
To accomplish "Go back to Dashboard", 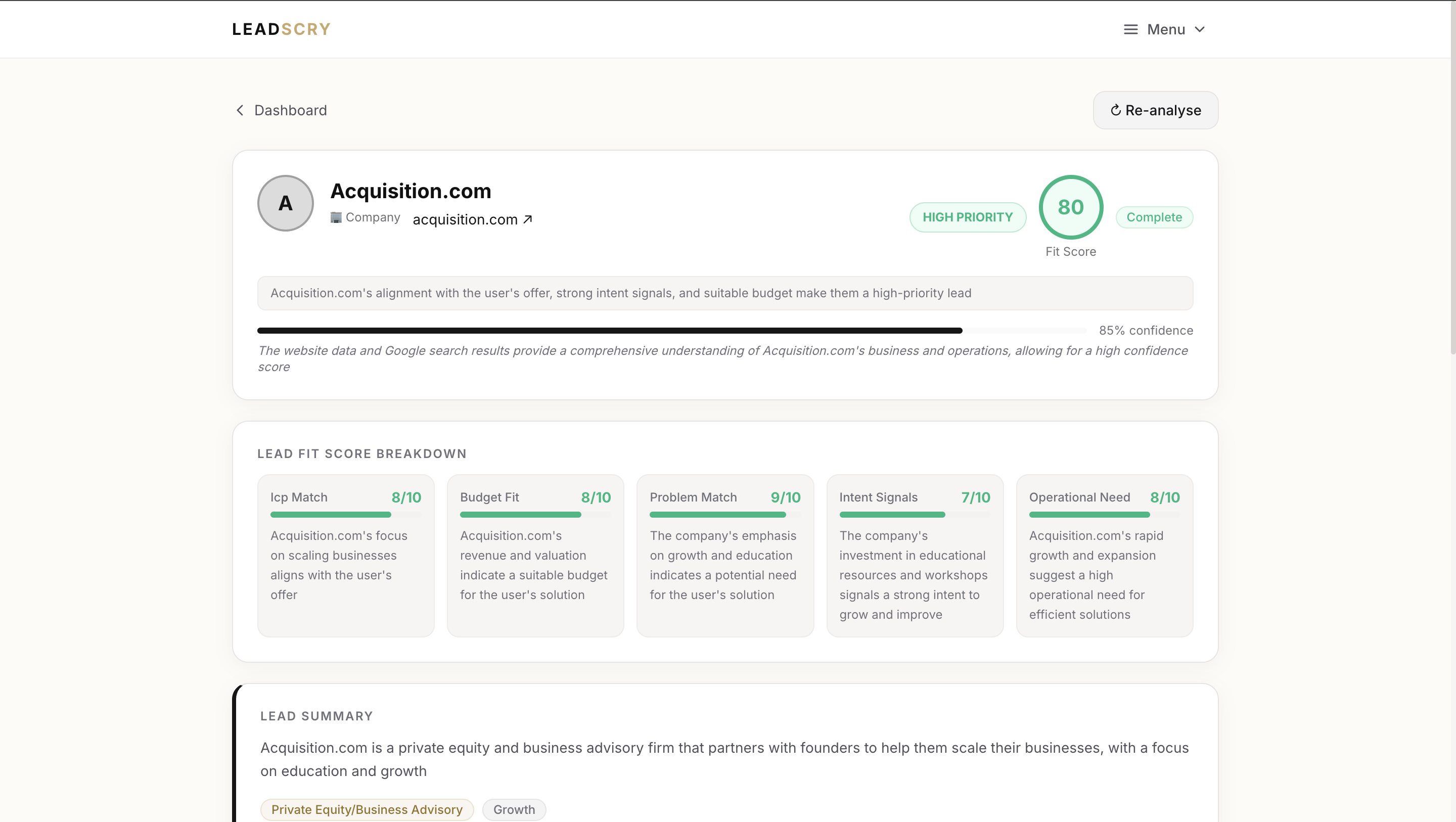I will [x=291, y=110].
